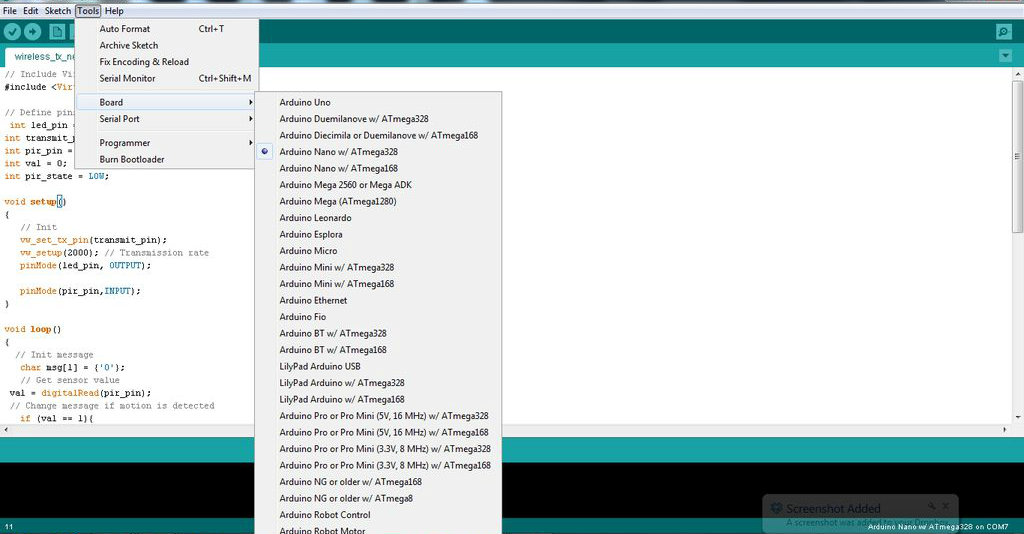
Task: Click status text 'Arduino Nano w/ ATmega328 on COM7'
Action: tap(938, 526)
